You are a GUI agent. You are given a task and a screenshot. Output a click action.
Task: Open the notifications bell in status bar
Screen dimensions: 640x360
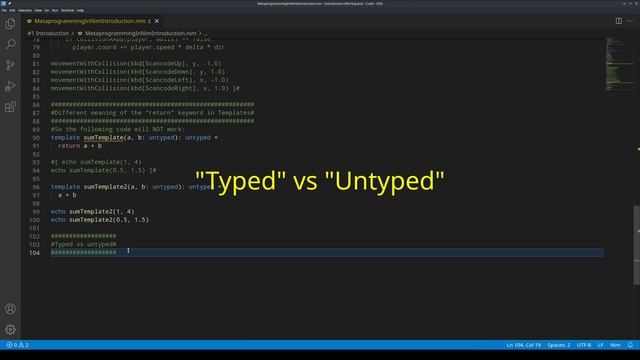pyautogui.click(x=630, y=345)
